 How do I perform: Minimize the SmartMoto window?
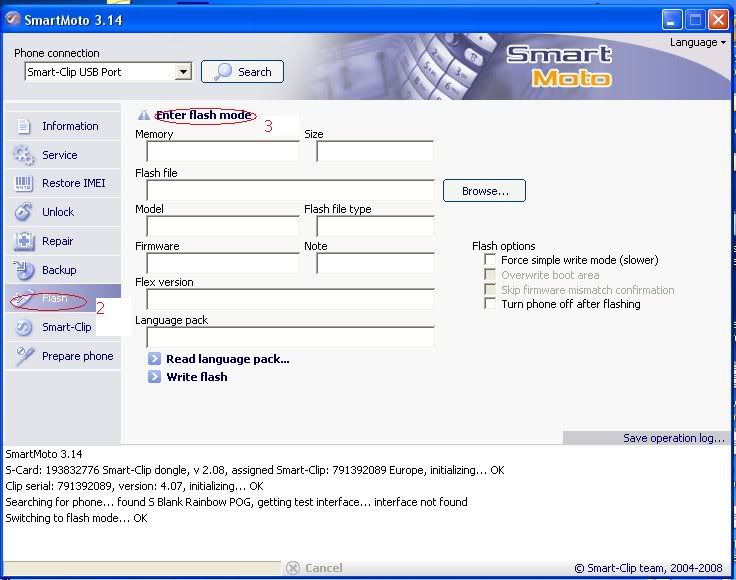[x=672, y=20]
